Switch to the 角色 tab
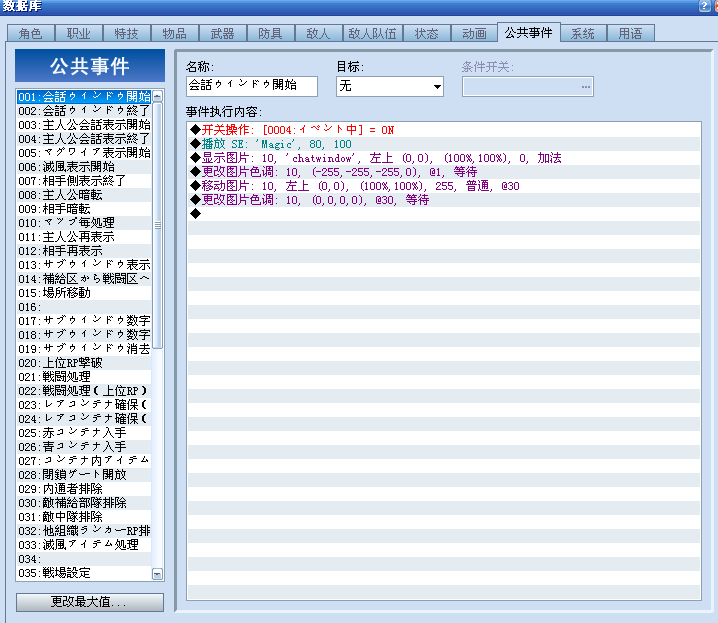Viewport: 718px width, 623px height. [31, 33]
